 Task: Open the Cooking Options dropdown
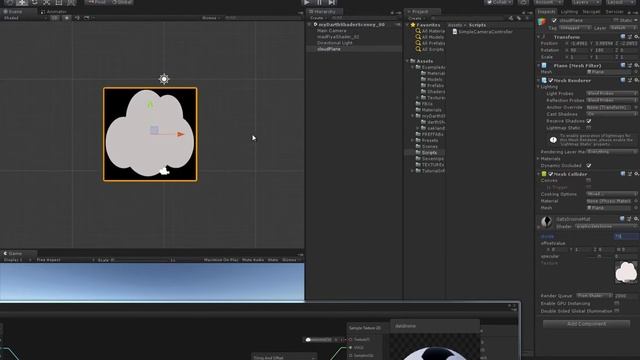tap(611, 194)
